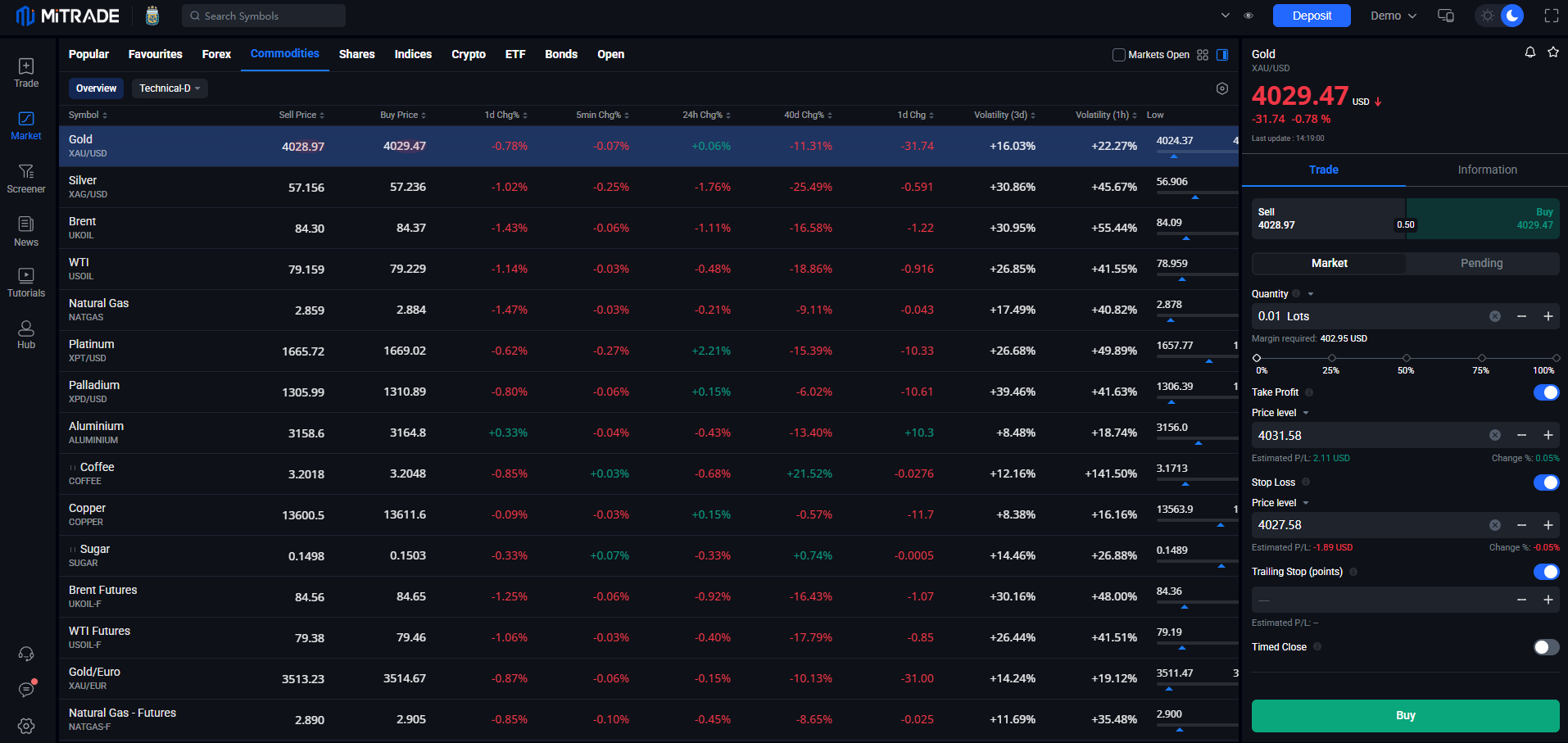Sort table by Symbol column

[x=88, y=115]
